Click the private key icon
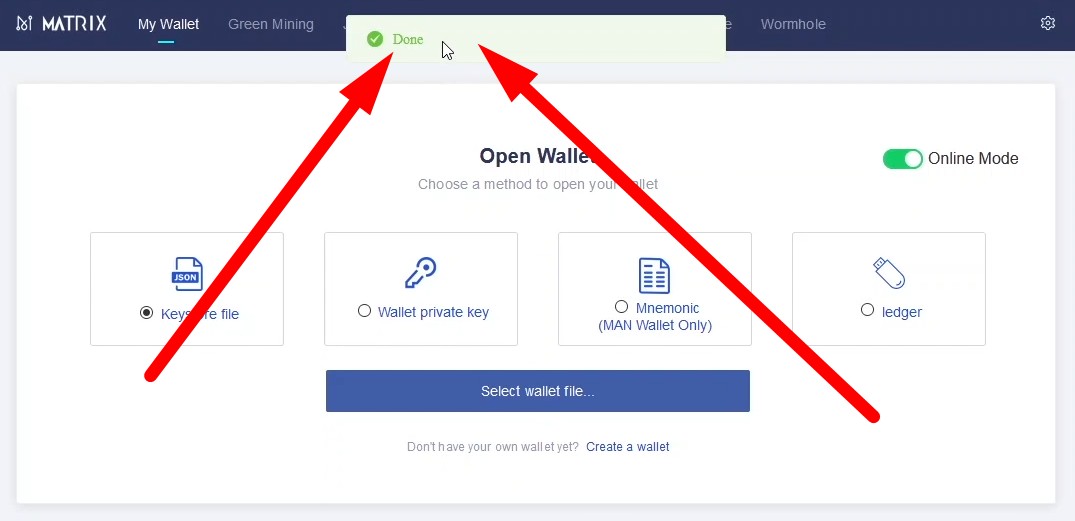The image size is (1075, 521). (x=420, y=273)
